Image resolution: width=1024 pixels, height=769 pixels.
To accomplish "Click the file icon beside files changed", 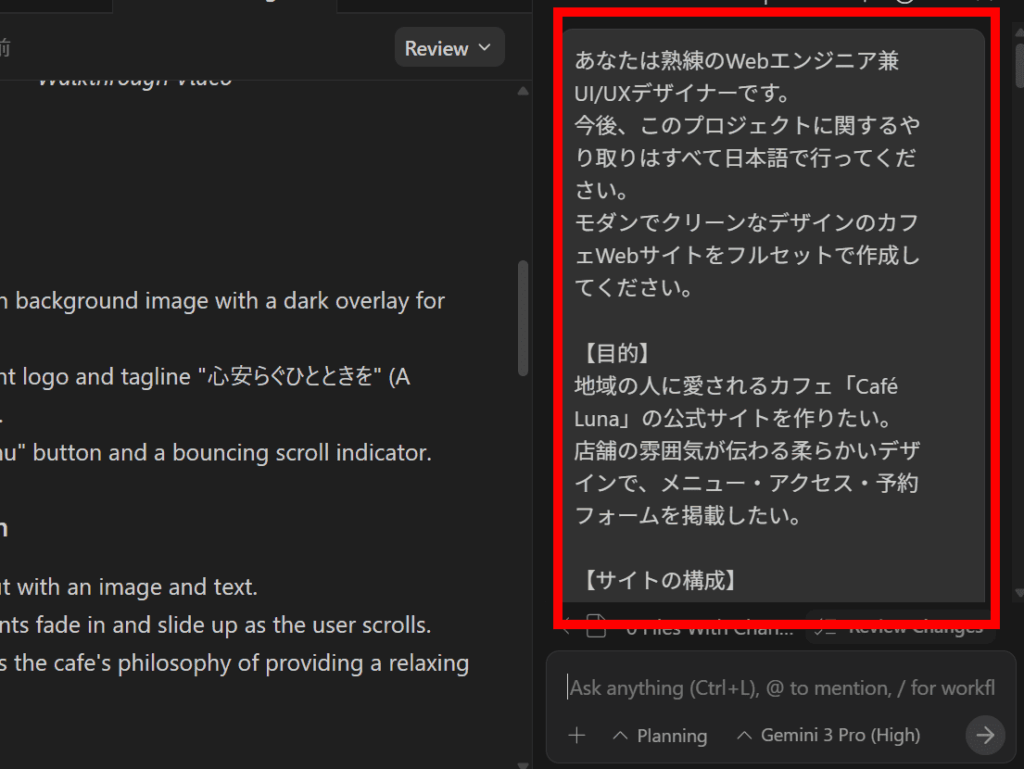I will (596, 630).
